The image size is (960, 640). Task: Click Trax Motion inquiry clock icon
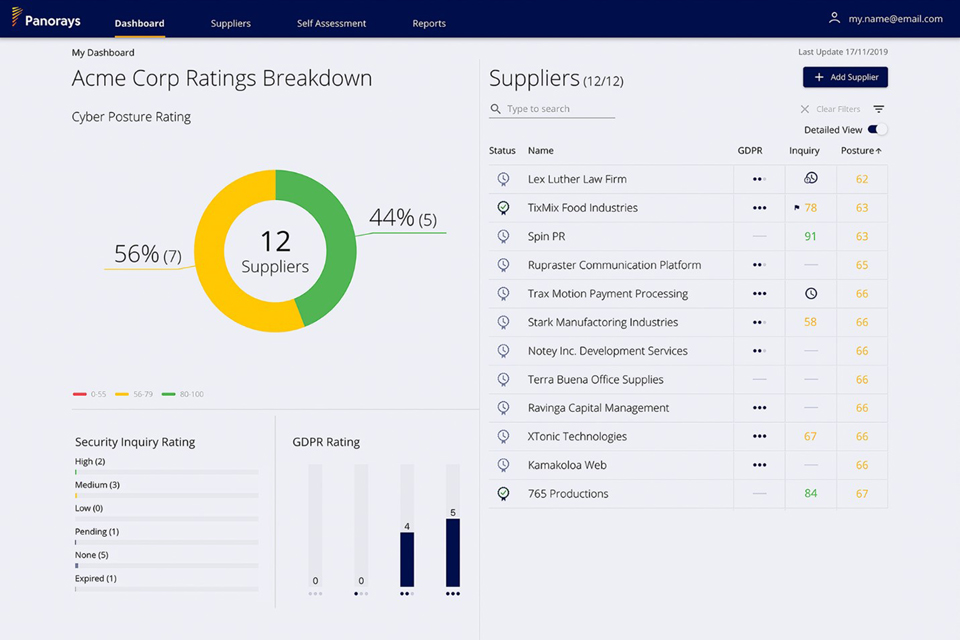(x=810, y=294)
